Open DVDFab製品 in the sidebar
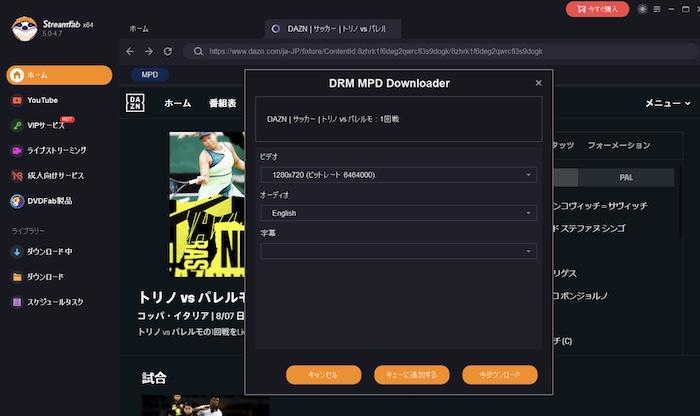700x416 pixels. (x=41, y=201)
